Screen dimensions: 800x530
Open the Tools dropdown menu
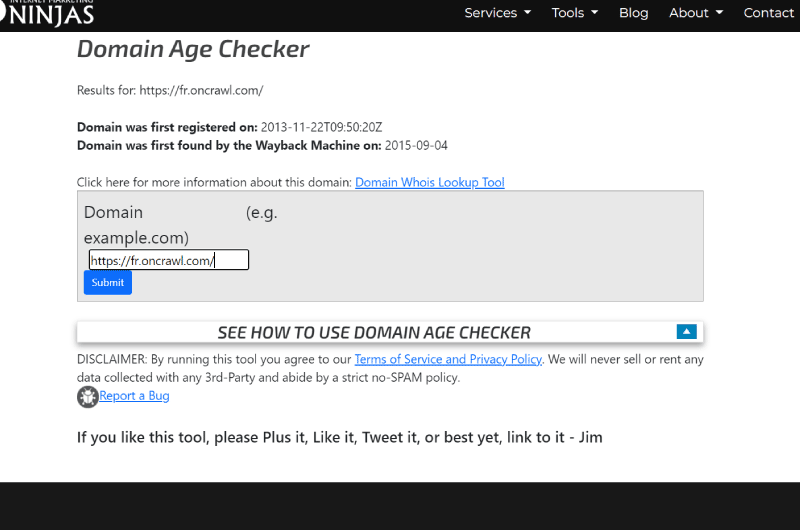click(574, 13)
